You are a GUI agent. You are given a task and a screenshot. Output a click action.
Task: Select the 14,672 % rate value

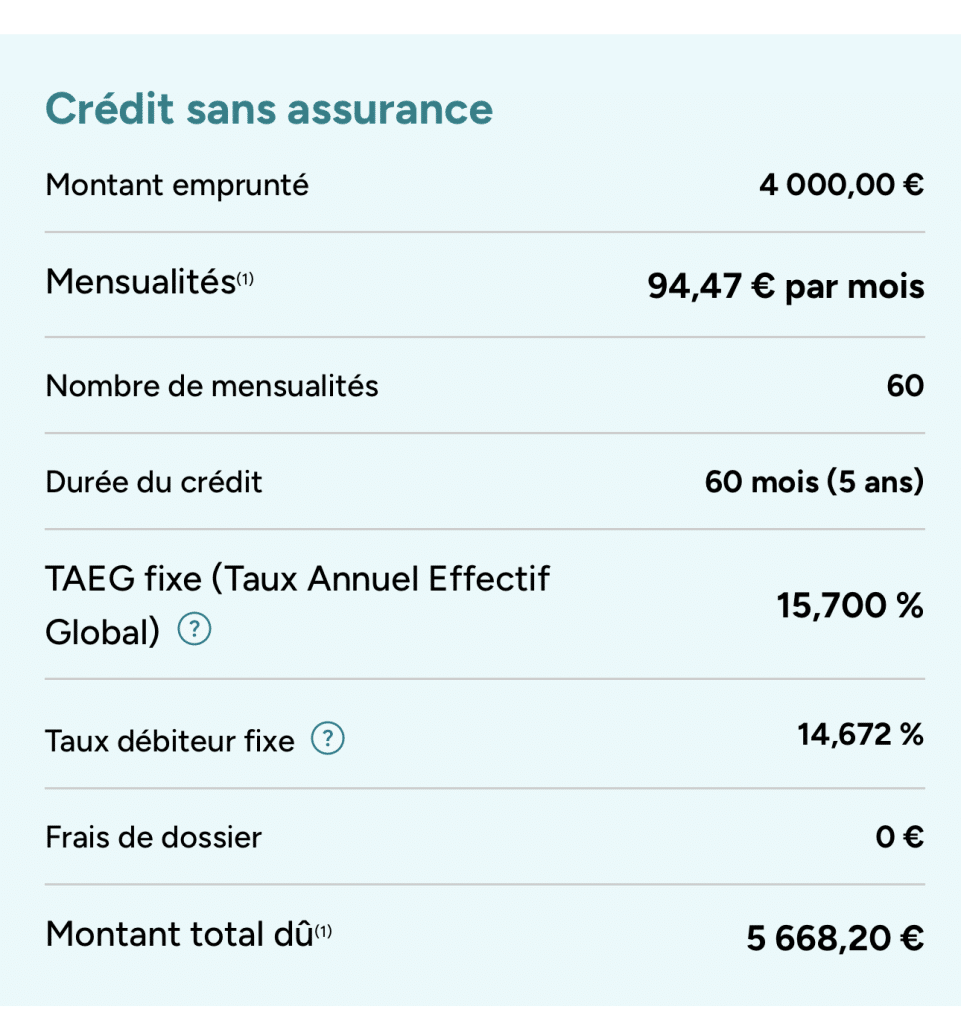click(x=861, y=734)
